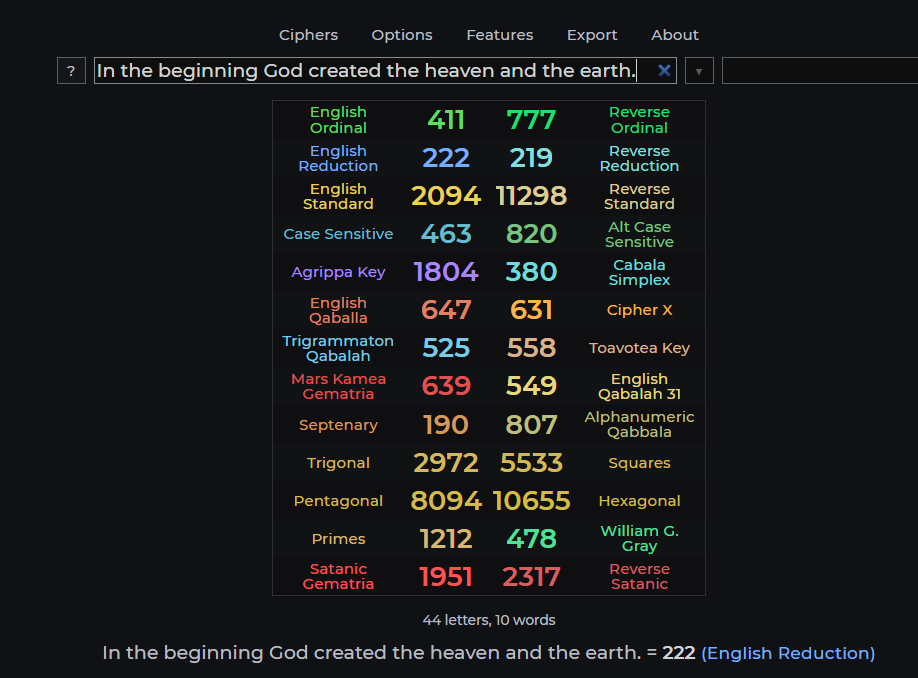Click the English Ordinal value 411
Screen dimensions: 918x678
click(446, 120)
